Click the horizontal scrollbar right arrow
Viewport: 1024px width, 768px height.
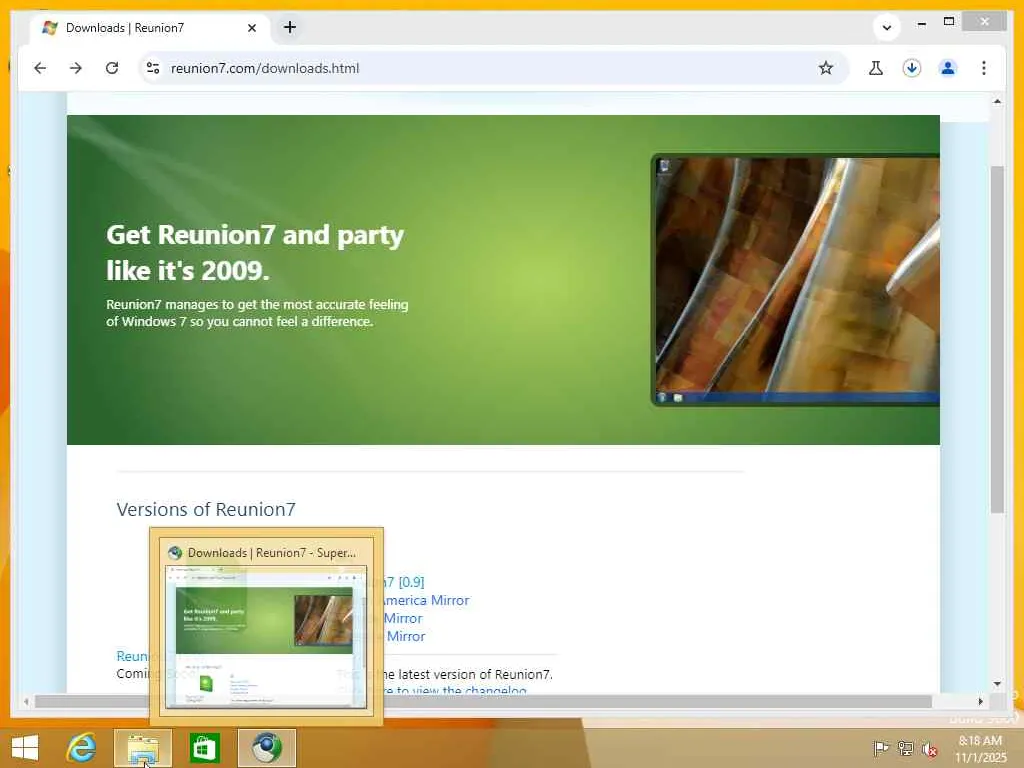click(980, 701)
